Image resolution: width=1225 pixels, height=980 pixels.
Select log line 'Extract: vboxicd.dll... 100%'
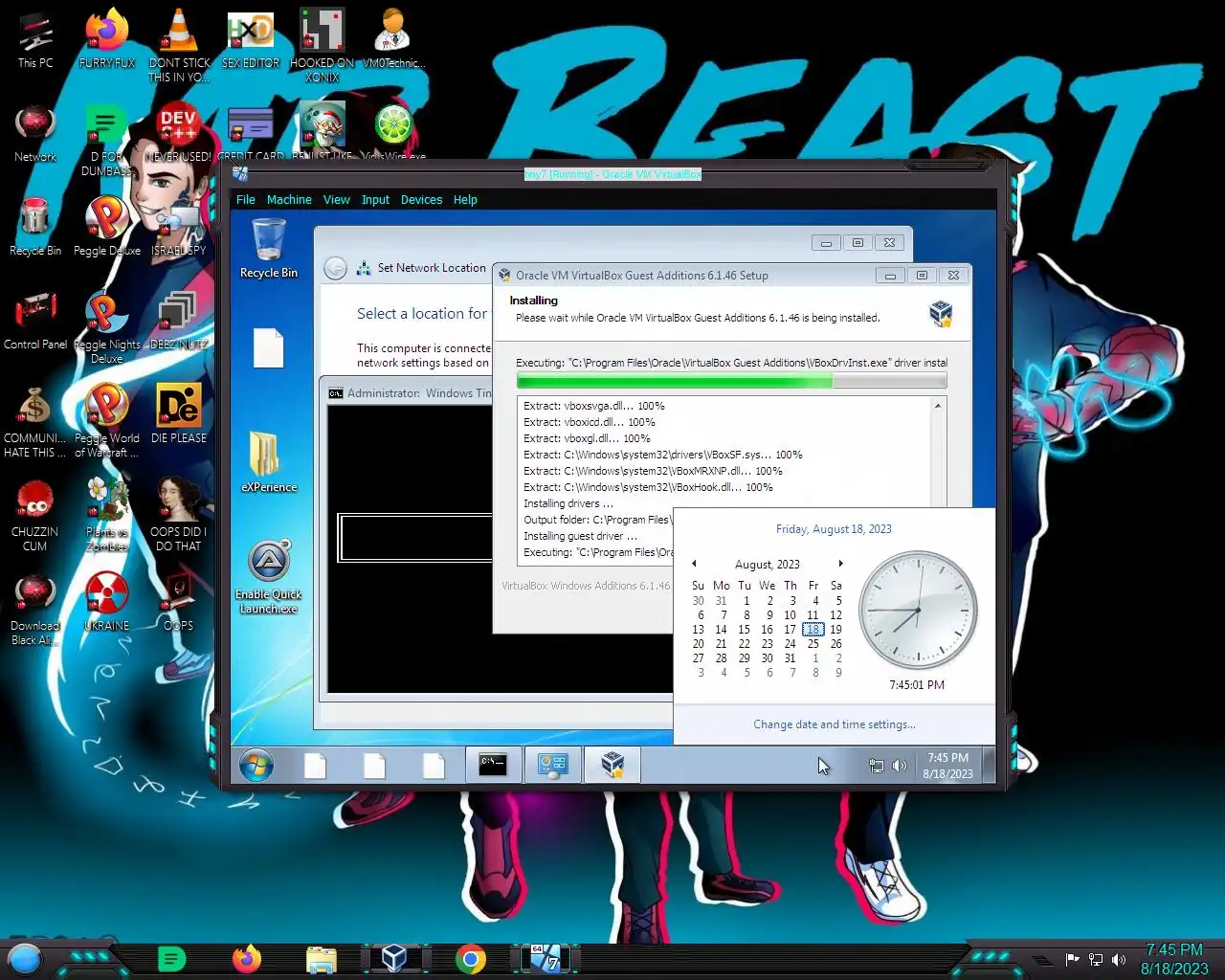(589, 422)
